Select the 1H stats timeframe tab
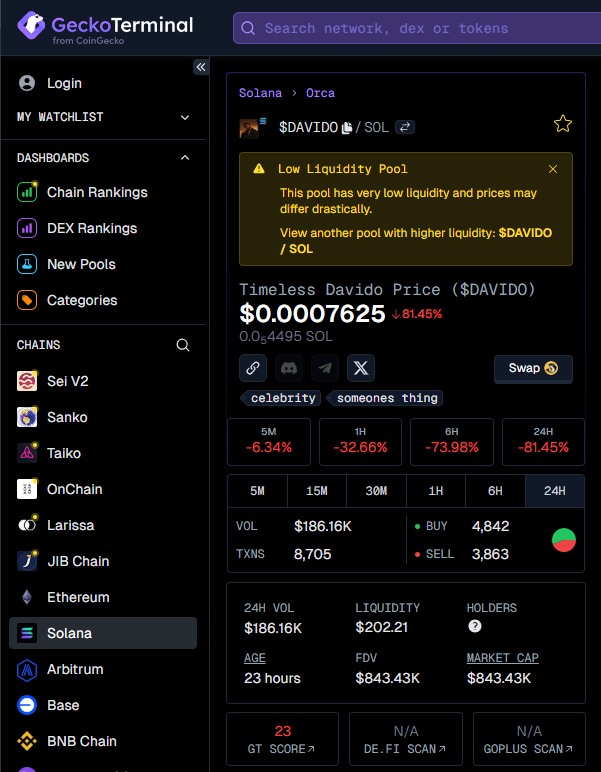This screenshot has height=772, width=601. coord(436,491)
